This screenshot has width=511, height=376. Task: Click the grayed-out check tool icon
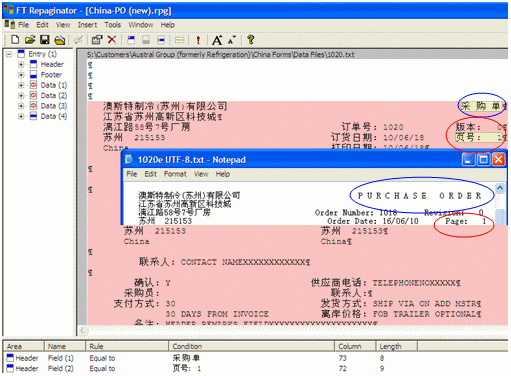tap(78, 40)
